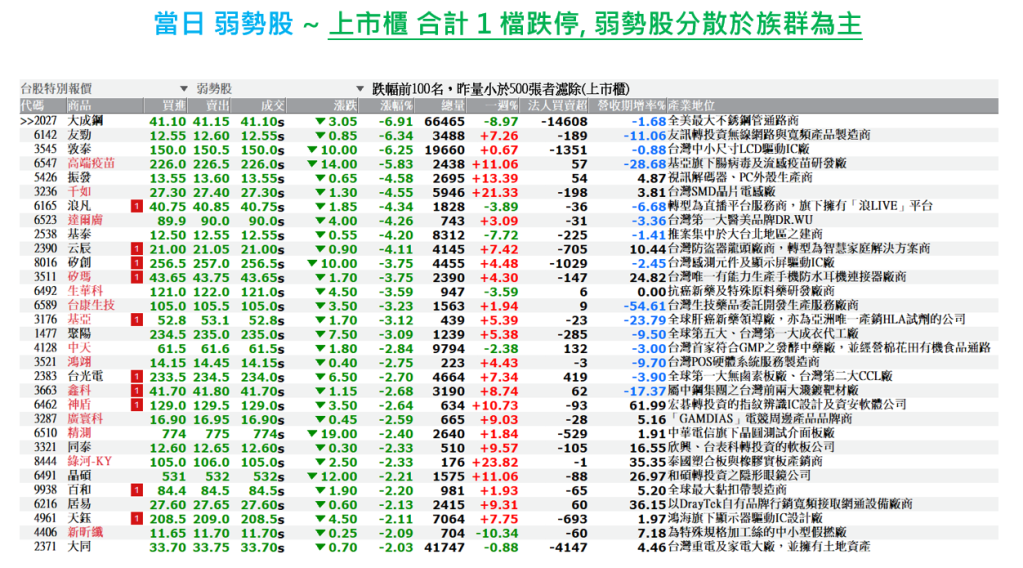Select the stock code 2371 row
The image size is (1023, 568).
coord(46,547)
